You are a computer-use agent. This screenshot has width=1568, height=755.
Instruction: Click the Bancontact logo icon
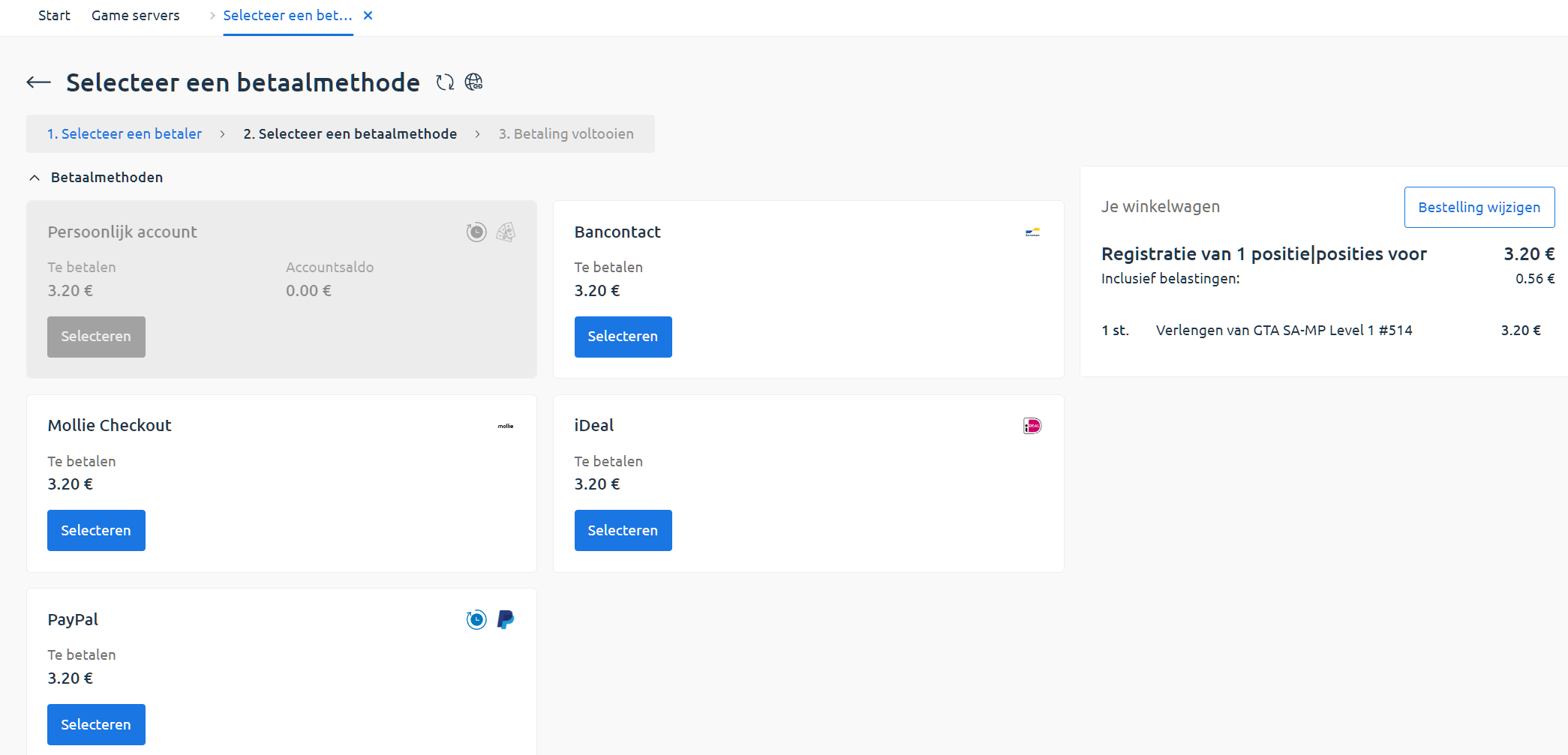pos(1032,232)
